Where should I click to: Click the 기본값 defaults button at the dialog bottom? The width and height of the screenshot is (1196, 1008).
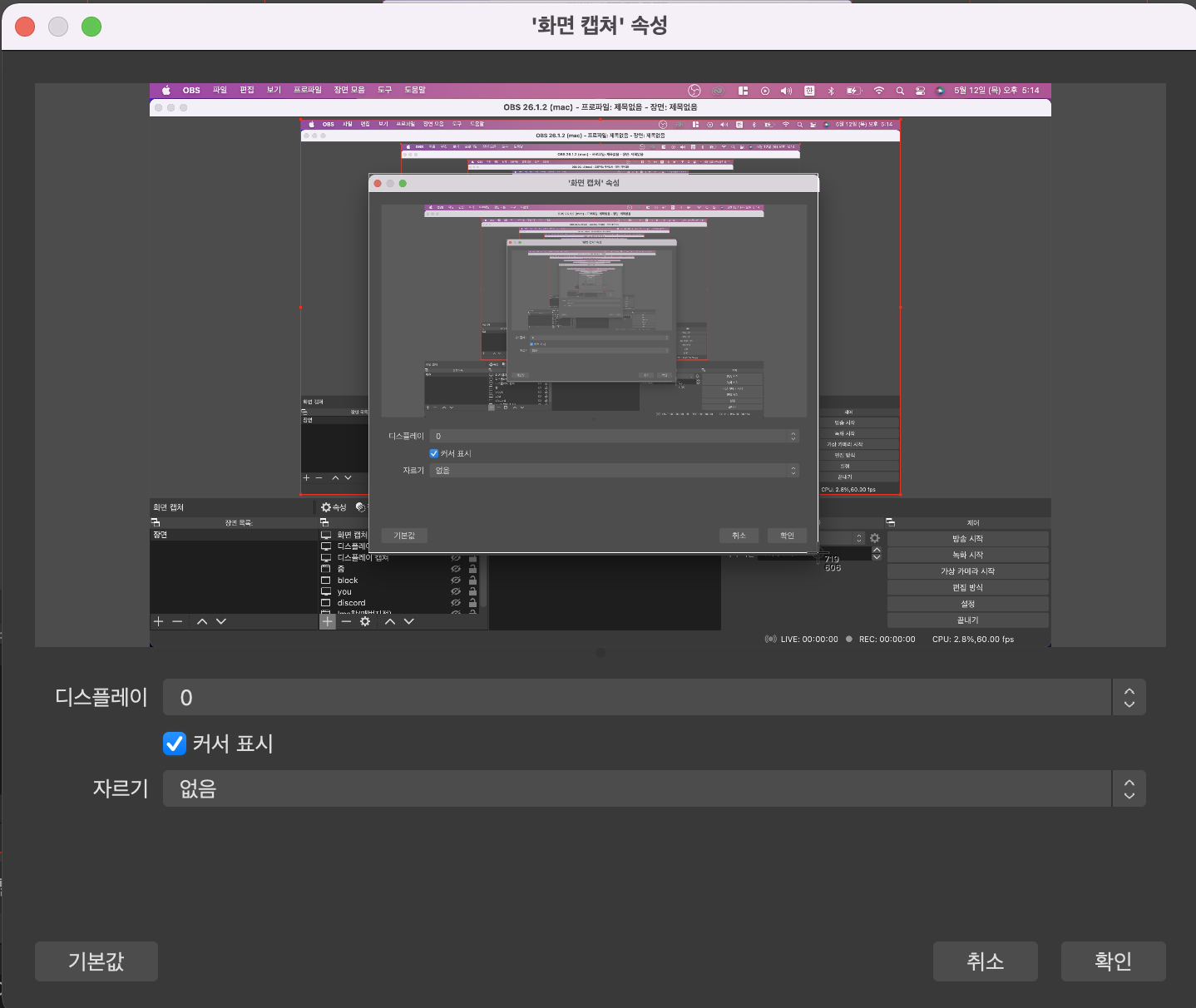pos(96,961)
